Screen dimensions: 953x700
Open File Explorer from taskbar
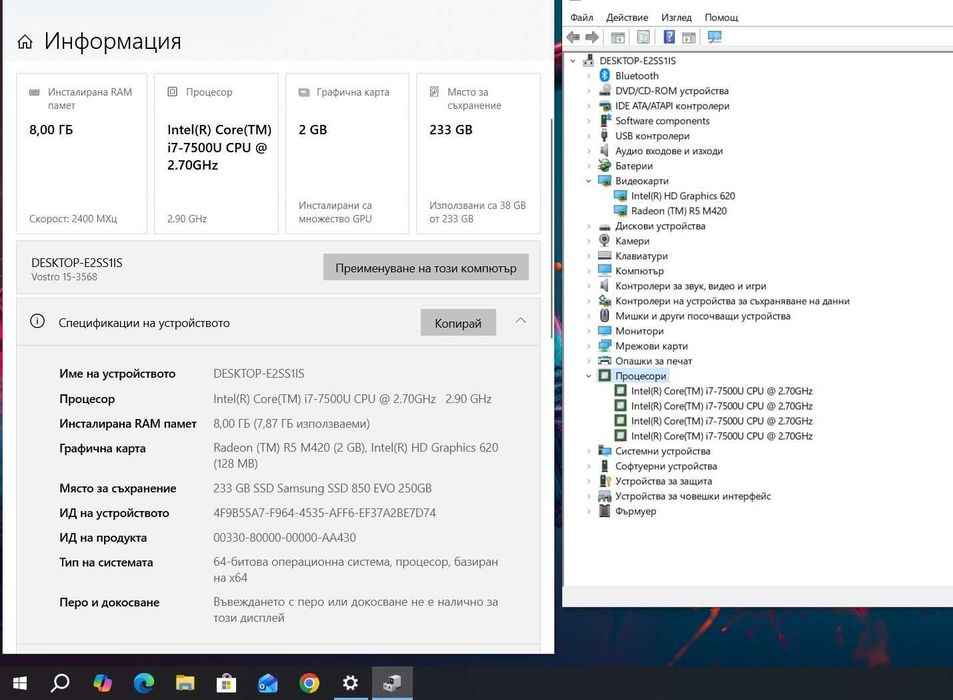185,684
